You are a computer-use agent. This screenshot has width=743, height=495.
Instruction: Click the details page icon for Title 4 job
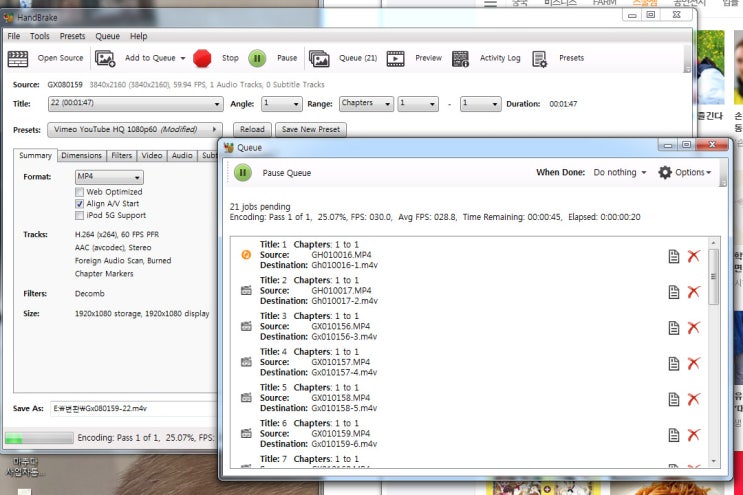673,363
